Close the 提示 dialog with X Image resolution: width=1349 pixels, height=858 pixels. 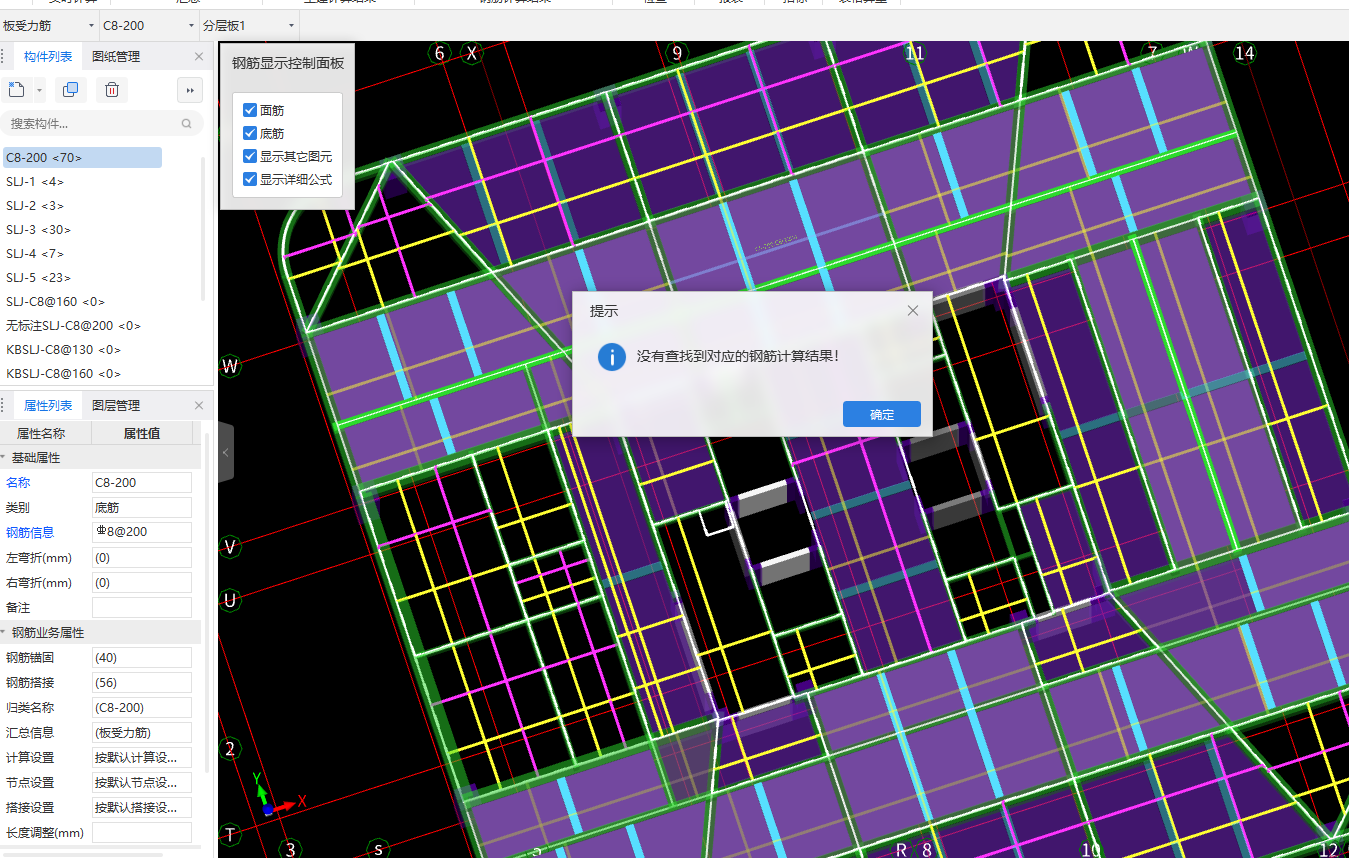912,311
